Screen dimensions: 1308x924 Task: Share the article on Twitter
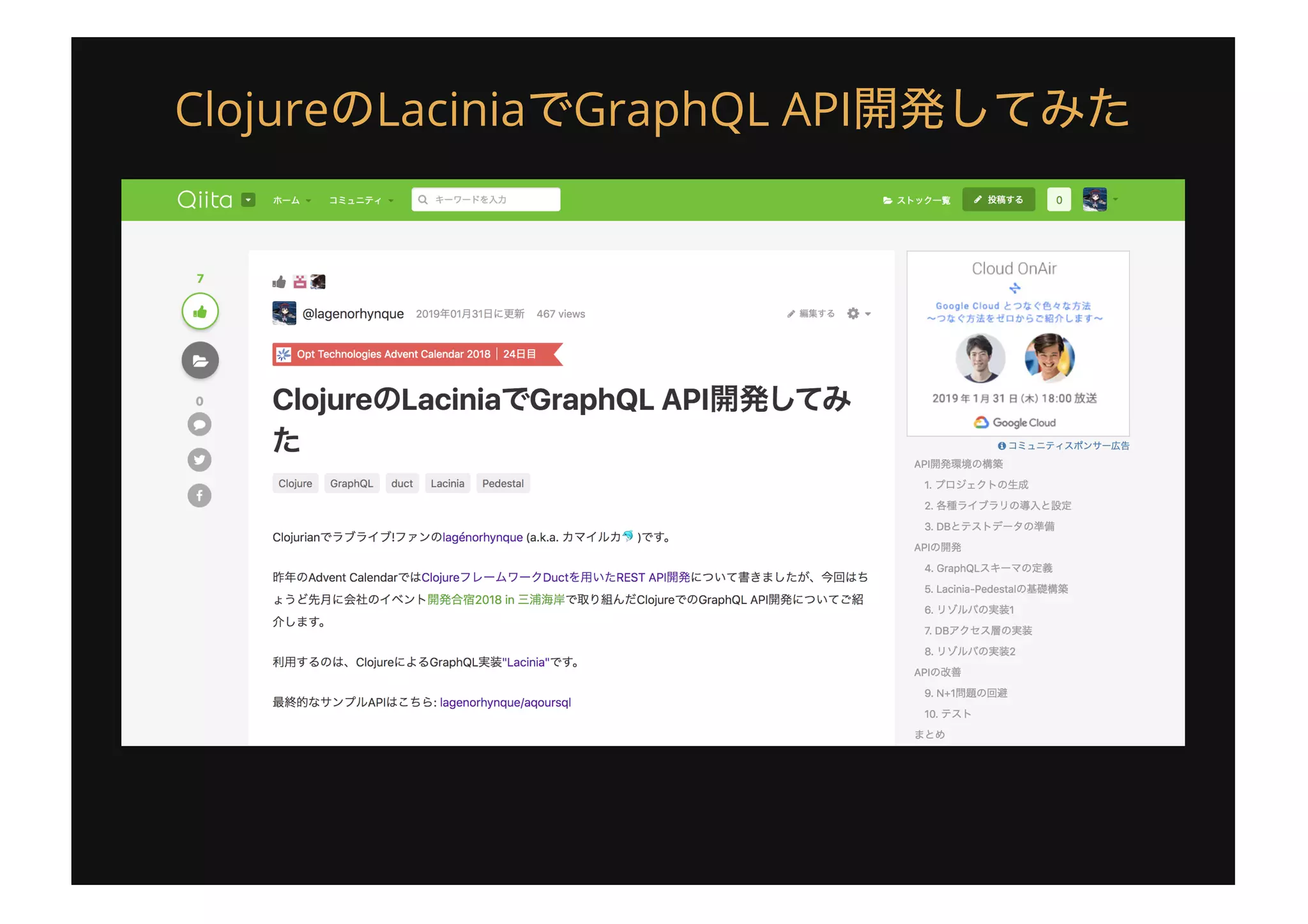[x=199, y=460]
